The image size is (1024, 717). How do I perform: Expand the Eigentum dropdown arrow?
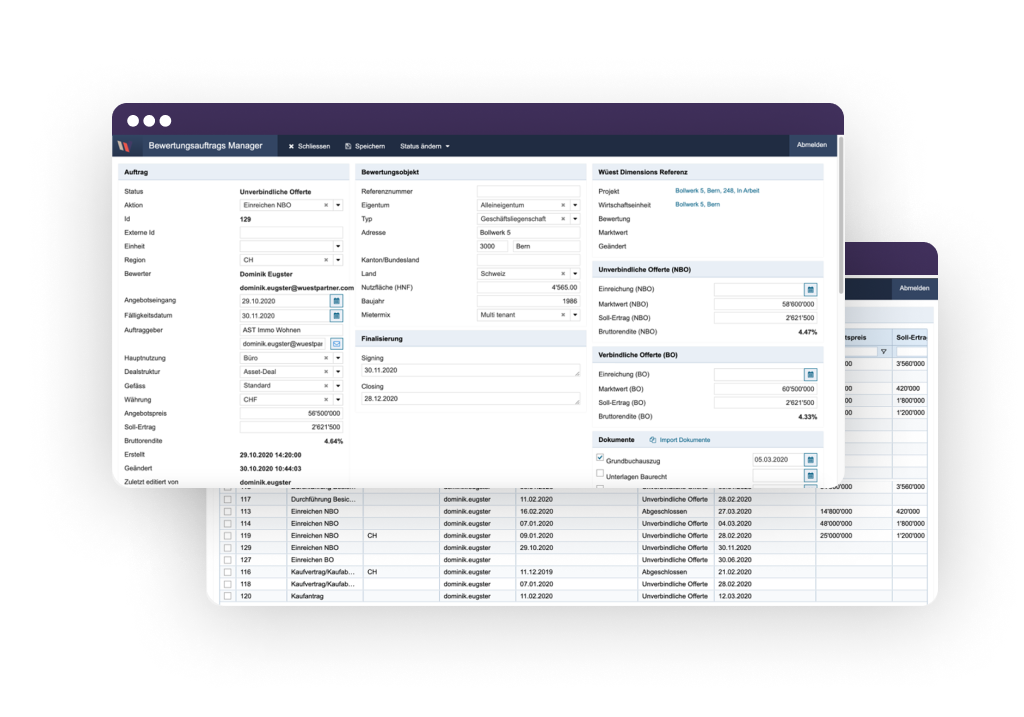tap(575, 205)
